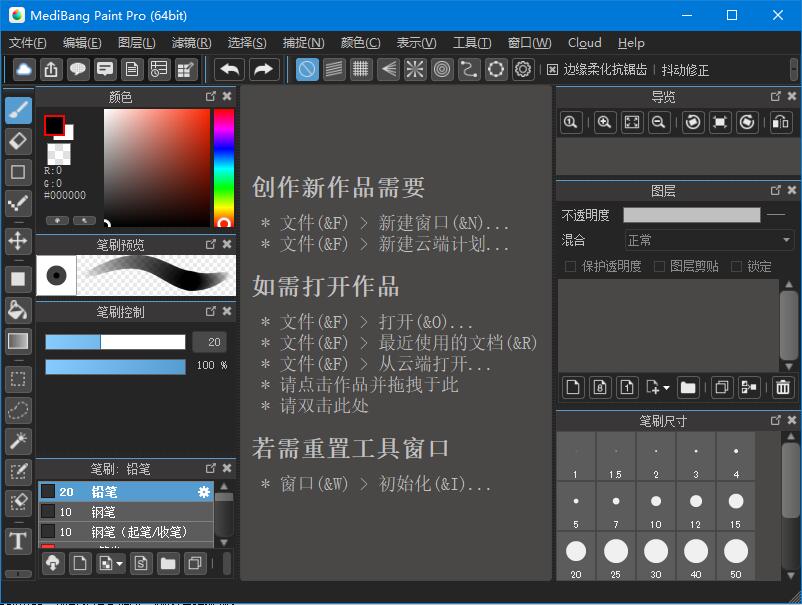This screenshot has height=605, width=802.
Task: Open the cloud icon in top toolbar
Action: click(x=24, y=70)
